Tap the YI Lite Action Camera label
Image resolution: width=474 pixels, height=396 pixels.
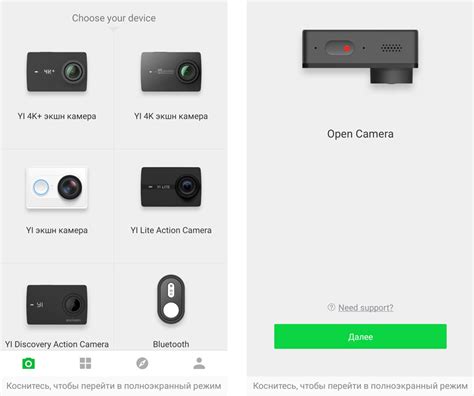pyautogui.click(x=171, y=230)
